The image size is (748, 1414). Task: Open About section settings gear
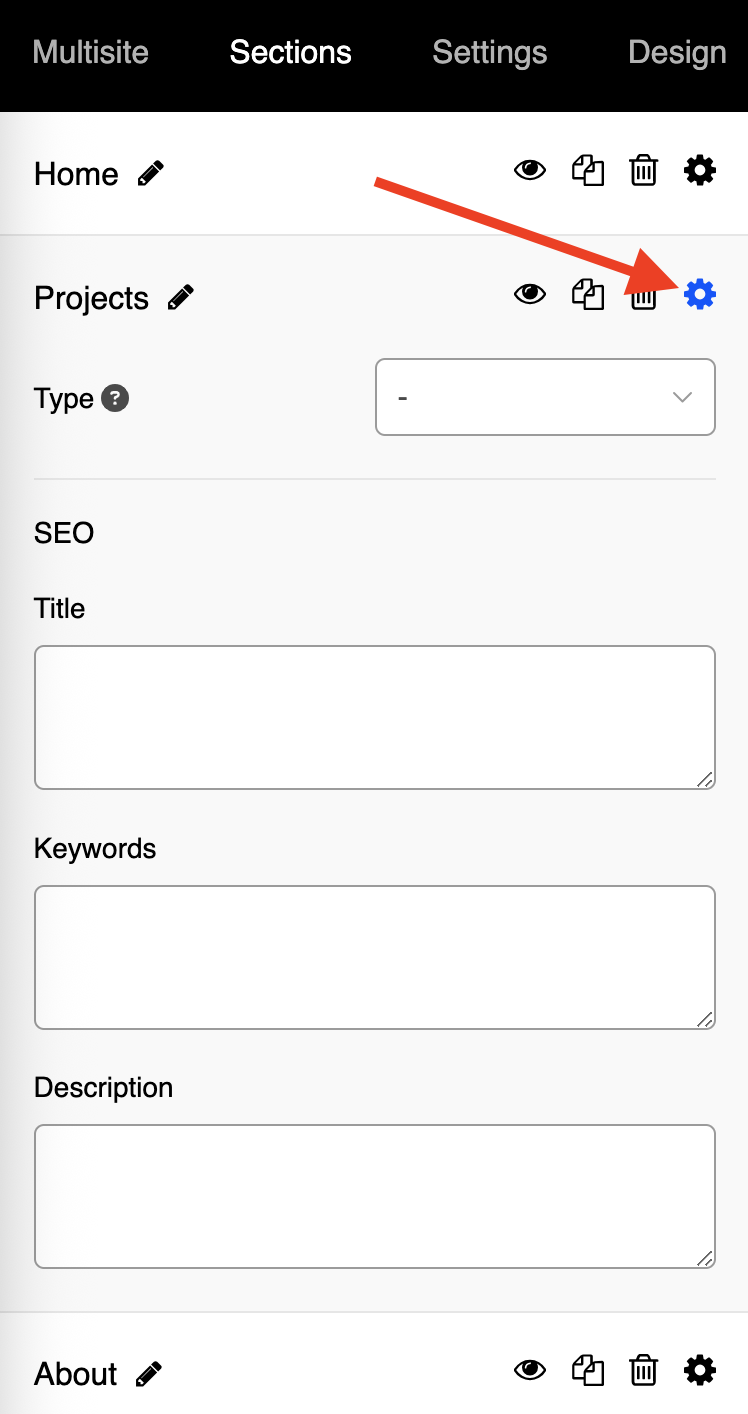click(700, 1370)
